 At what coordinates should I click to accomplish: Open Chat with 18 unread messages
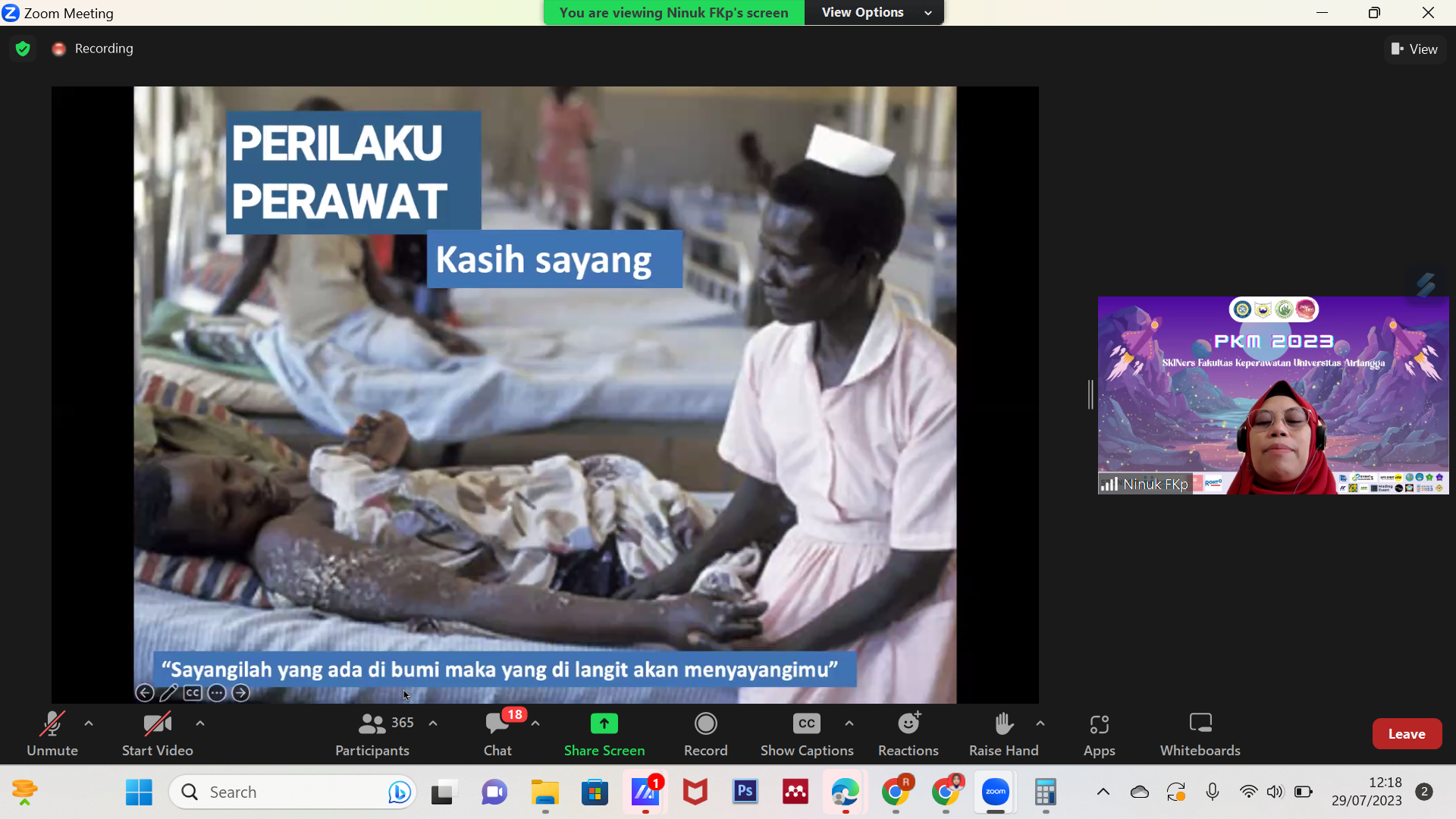[x=497, y=733]
